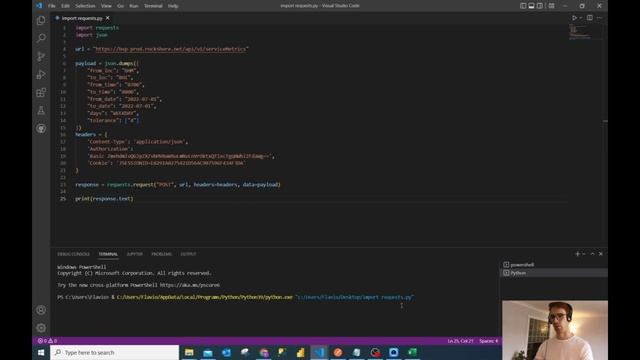This screenshot has width=640, height=360.
Task: Open the Edit menu
Action: click(65, 6)
